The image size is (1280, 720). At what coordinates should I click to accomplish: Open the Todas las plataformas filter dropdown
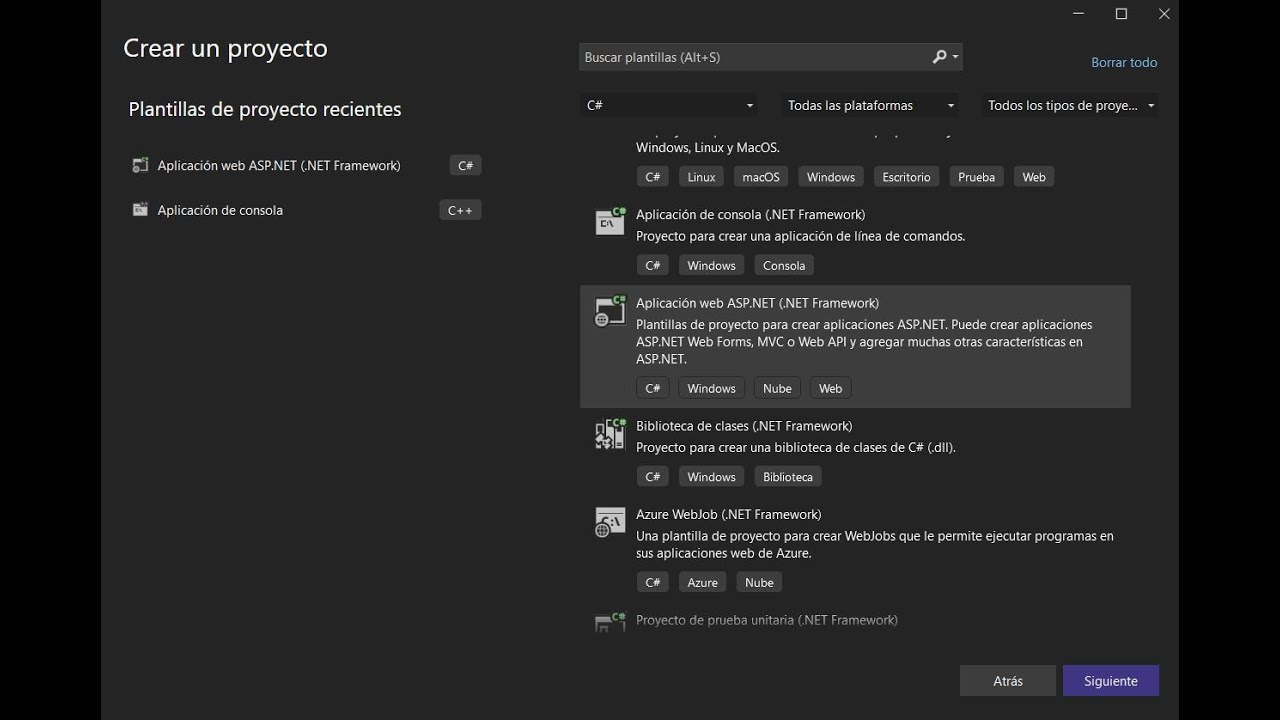tap(870, 105)
